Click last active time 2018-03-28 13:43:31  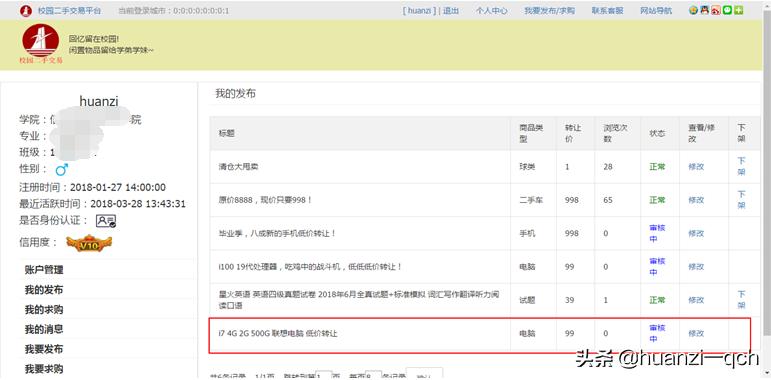point(138,204)
